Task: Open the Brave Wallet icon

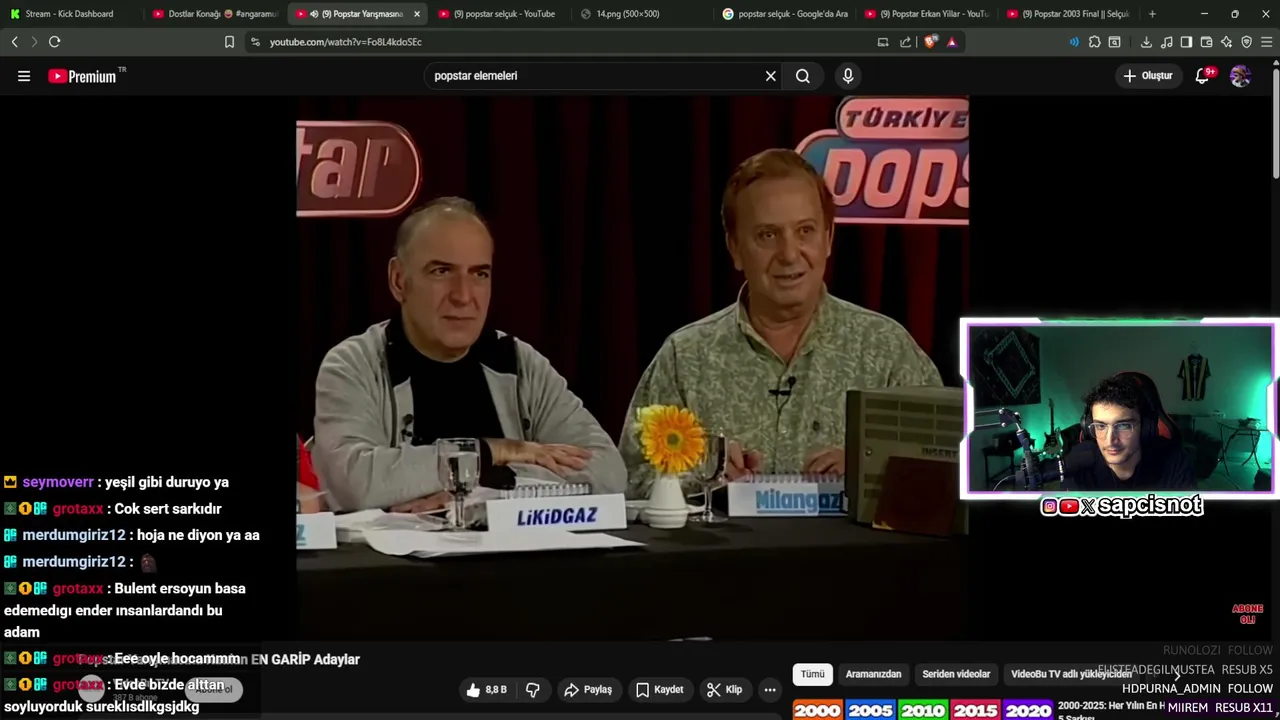Action: (1206, 42)
